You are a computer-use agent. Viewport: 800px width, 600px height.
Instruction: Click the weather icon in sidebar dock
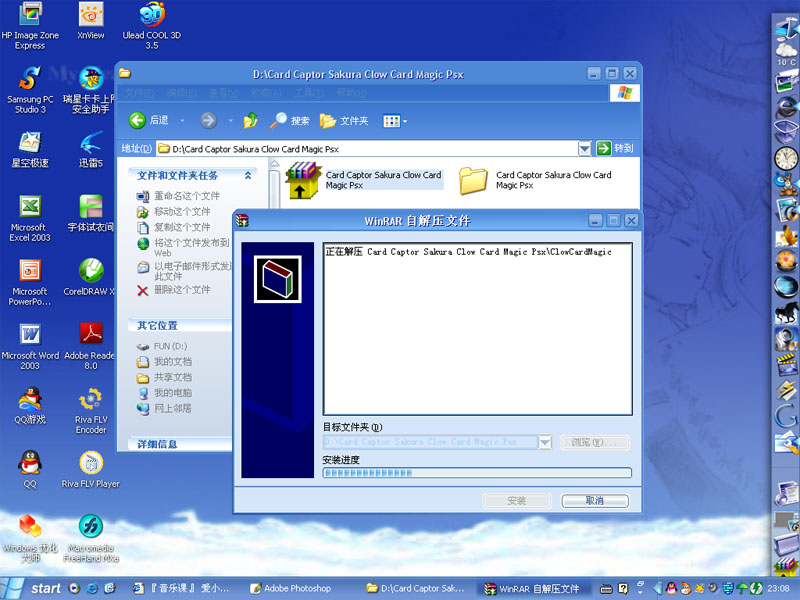point(786,54)
